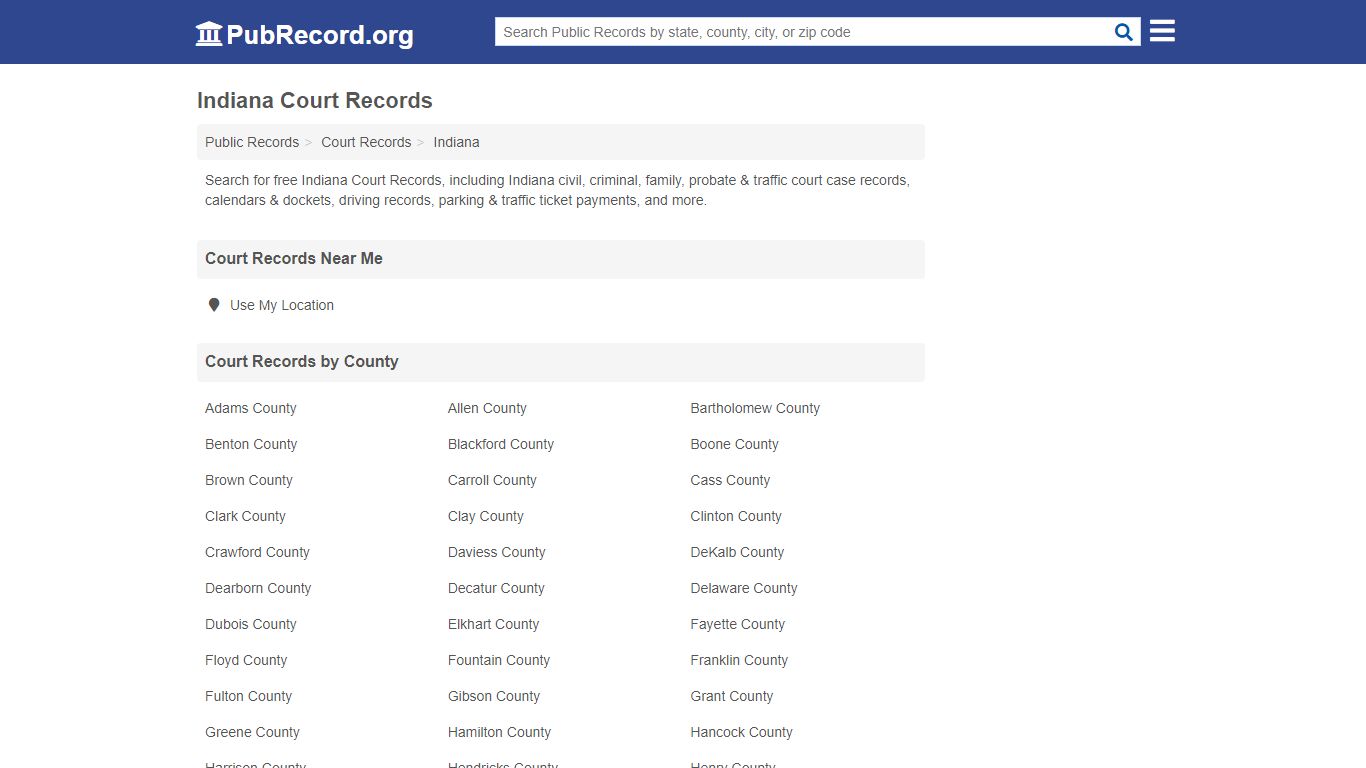Image resolution: width=1366 pixels, height=768 pixels.
Task: Open Allen County court records
Action: tap(487, 408)
